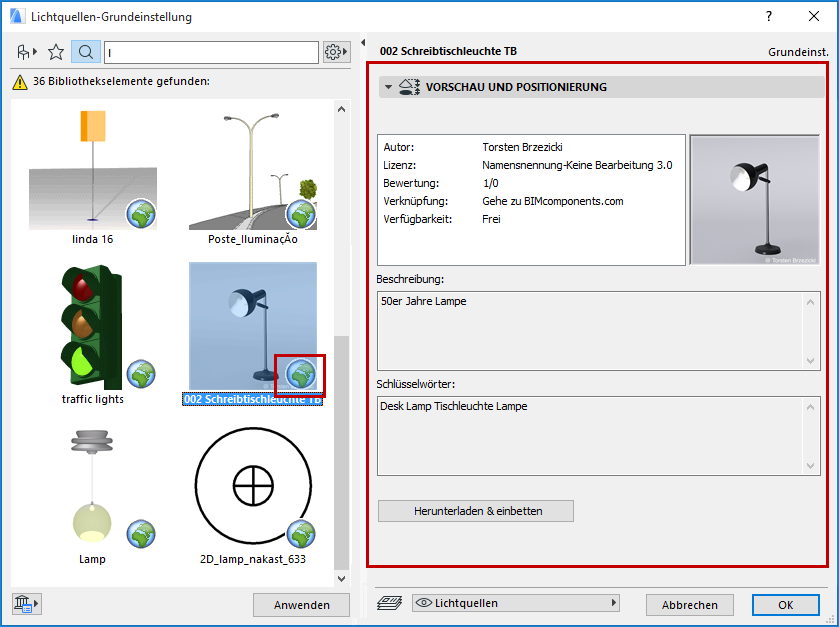Select the Poste_Iluminação thumbnail
Viewport: 839px width, 627px height.
click(253, 170)
